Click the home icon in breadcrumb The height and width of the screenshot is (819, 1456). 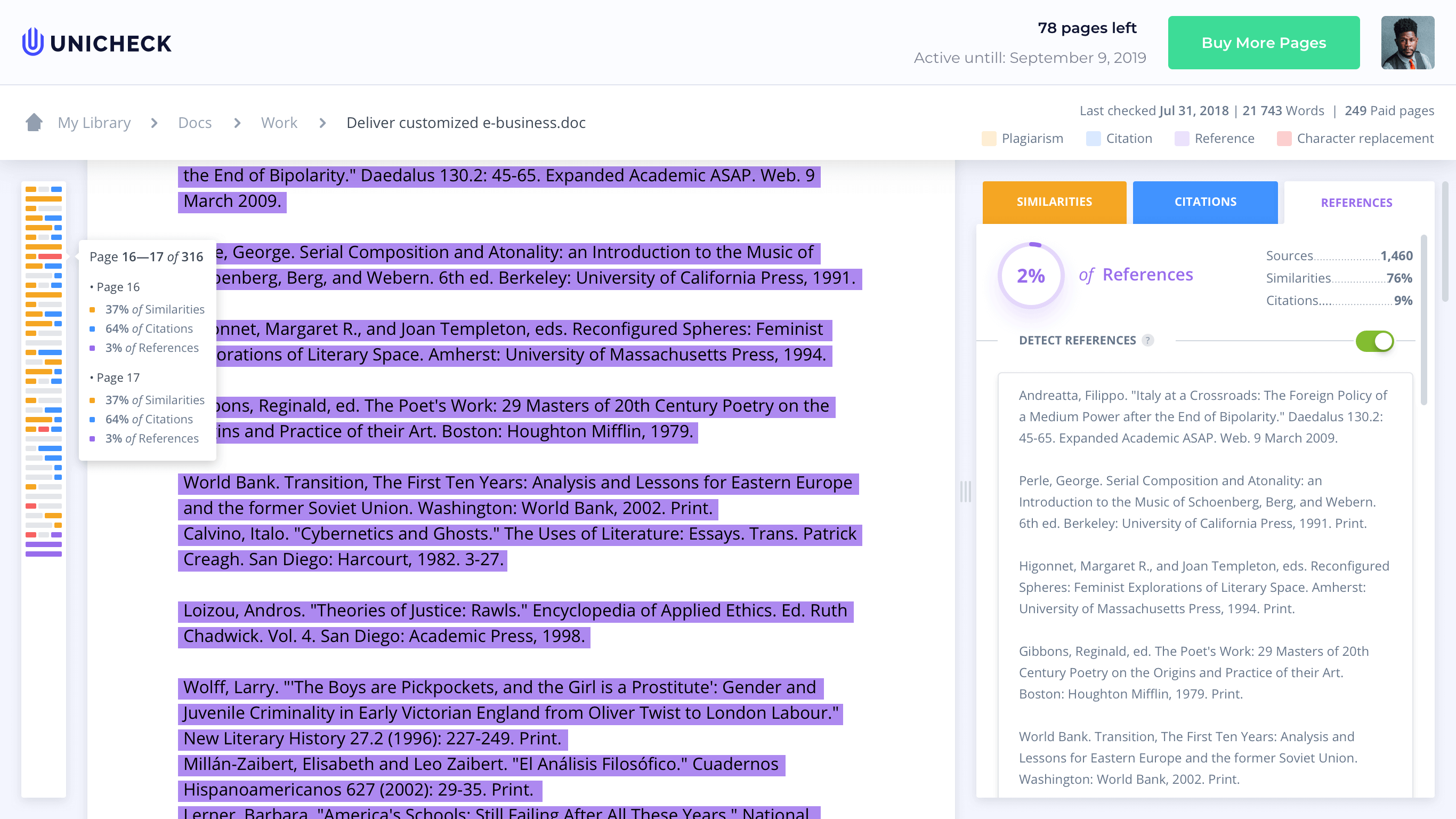pyautogui.click(x=34, y=122)
